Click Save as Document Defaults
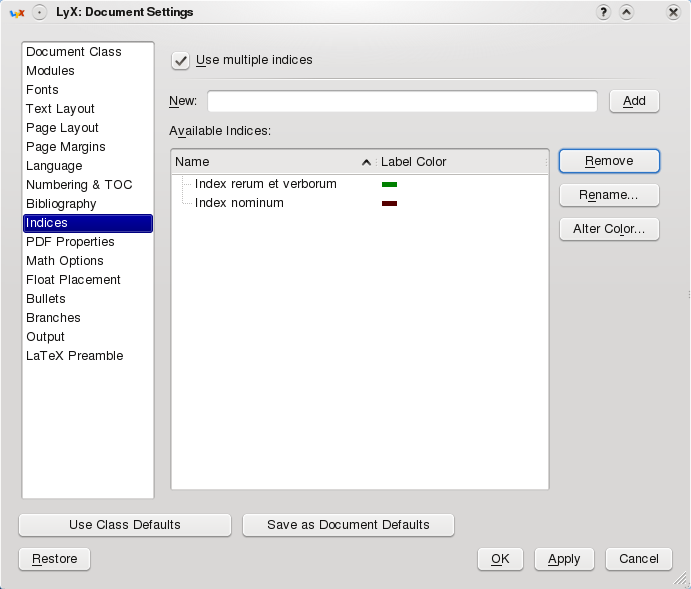691x589 pixels. tap(348, 525)
